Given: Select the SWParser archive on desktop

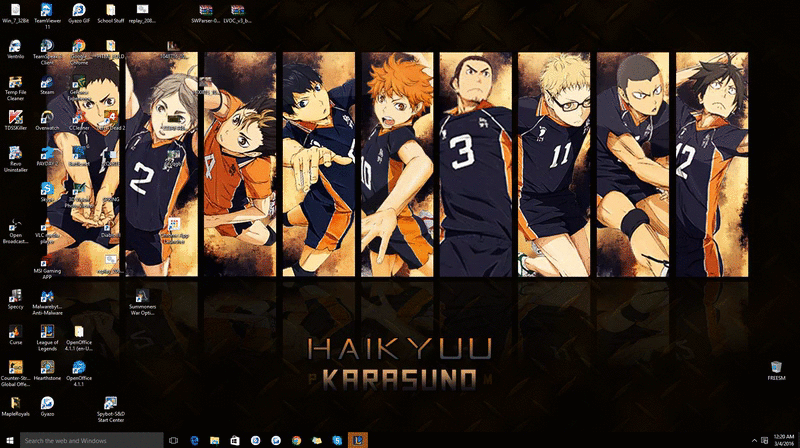Looking at the screenshot, I should point(206,14).
